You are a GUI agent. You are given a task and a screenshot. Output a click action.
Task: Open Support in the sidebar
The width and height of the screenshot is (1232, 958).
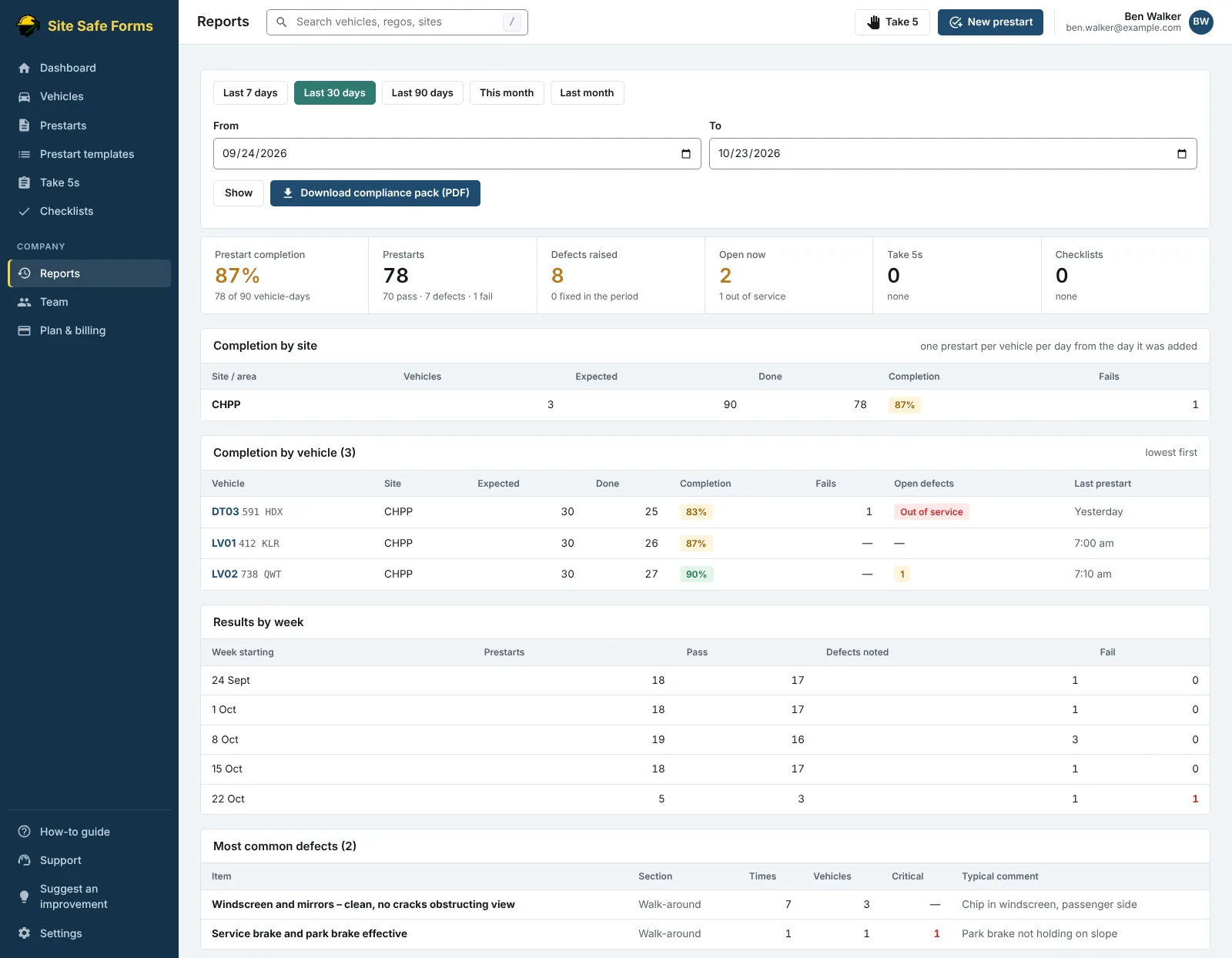89,860
